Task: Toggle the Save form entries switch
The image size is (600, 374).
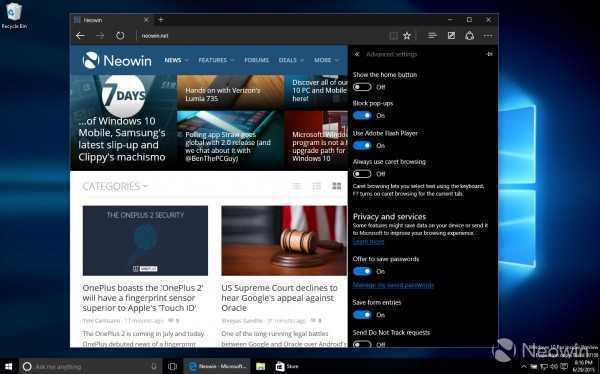Action: [362, 315]
